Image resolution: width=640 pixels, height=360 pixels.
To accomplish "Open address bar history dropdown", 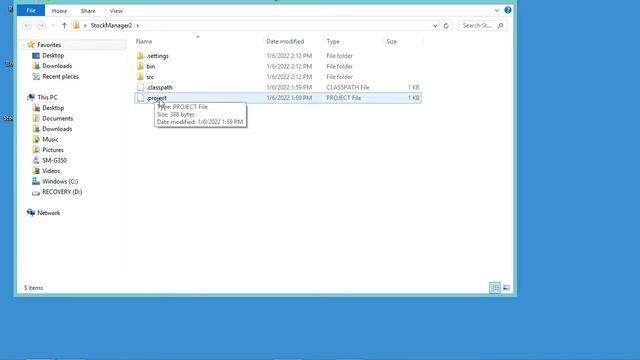I will pyautogui.click(x=435, y=26).
